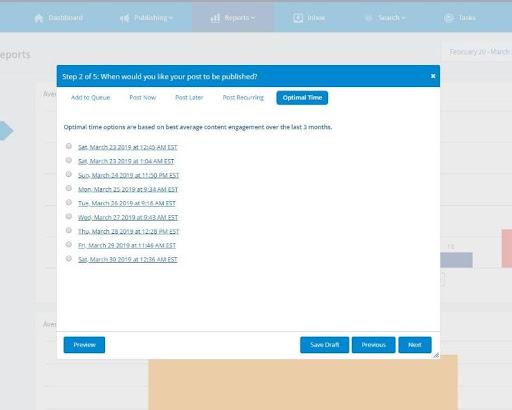Click the Dashboard home icon
Viewport: 512px width, 410px height.
(x=39, y=18)
